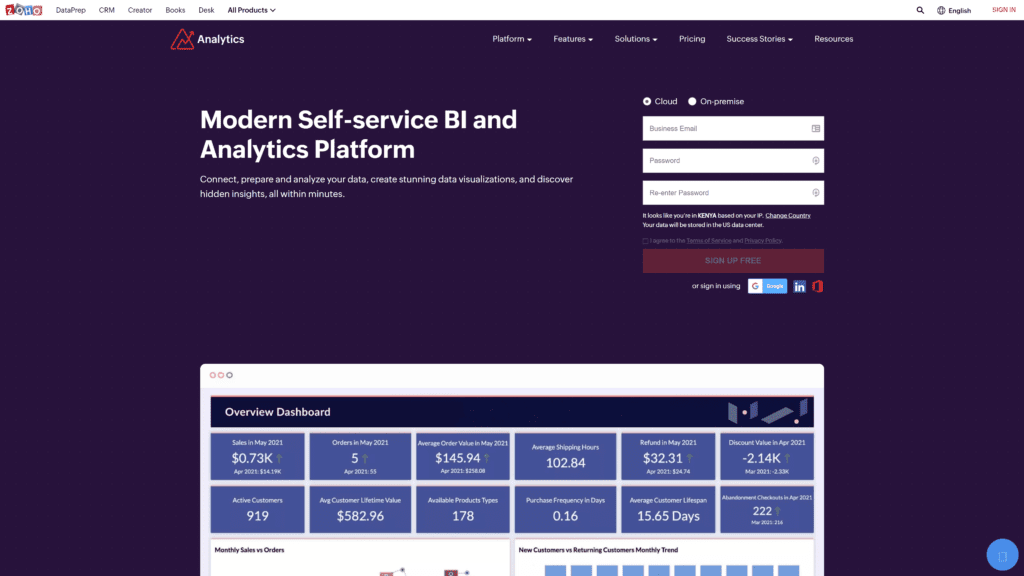Open the Platform dropdown menu
Image resolution: width=1024 pixels, height=576 pixels.
(512, 39)
